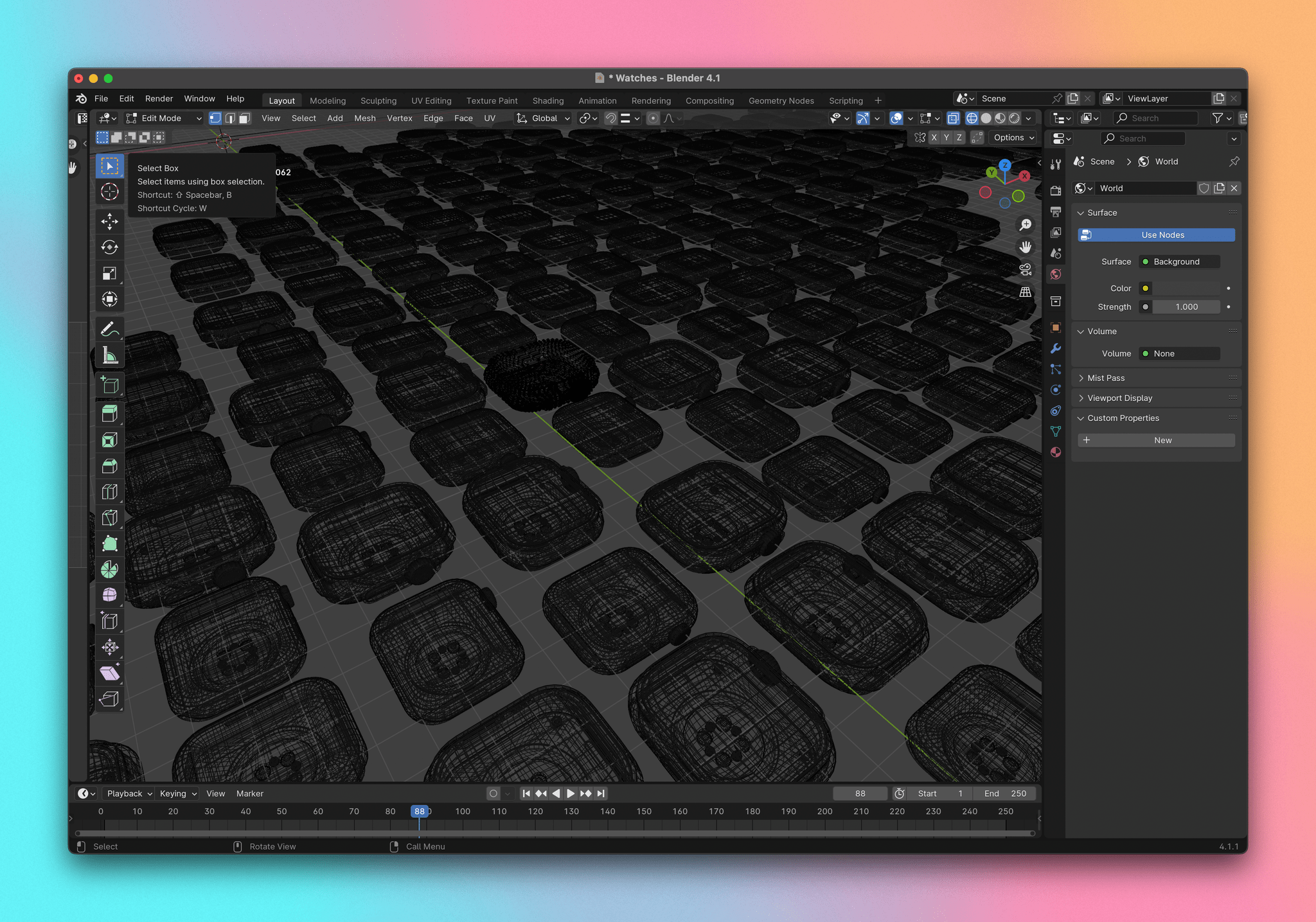Switch to Face select mode

point(245,118)
